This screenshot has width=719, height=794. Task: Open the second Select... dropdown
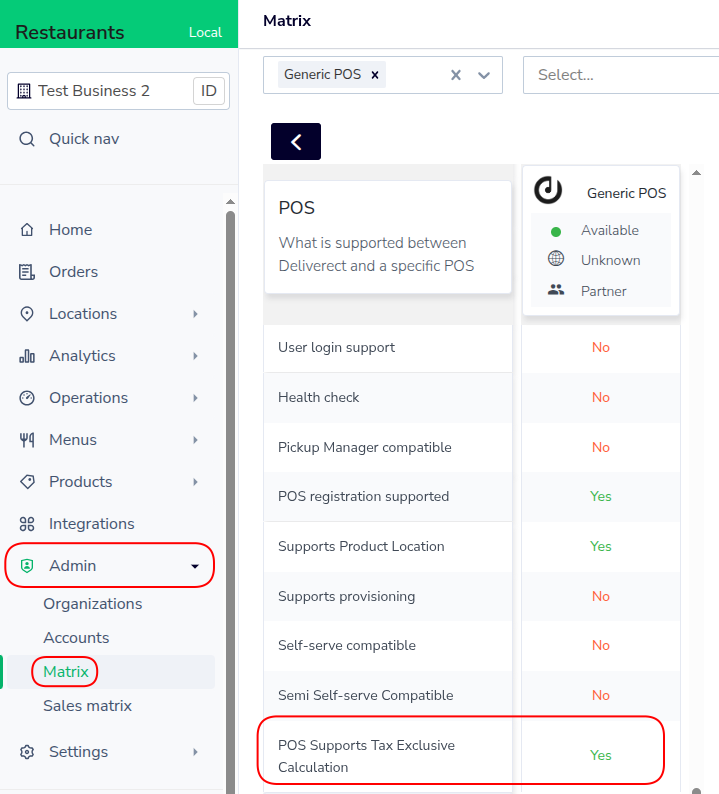621,75
